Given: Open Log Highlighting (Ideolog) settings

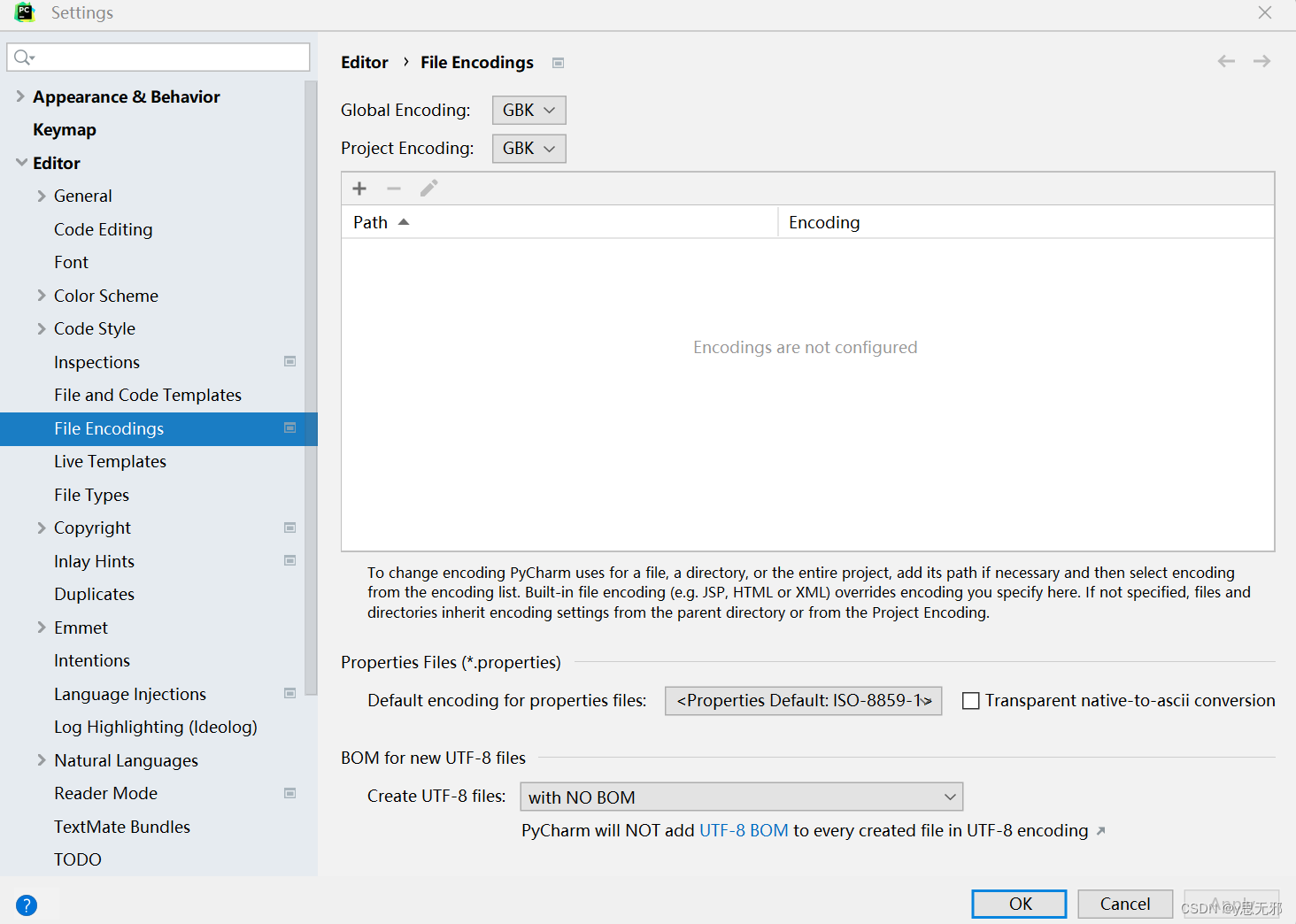Looking at the screenshot, I should pos(156,727).
